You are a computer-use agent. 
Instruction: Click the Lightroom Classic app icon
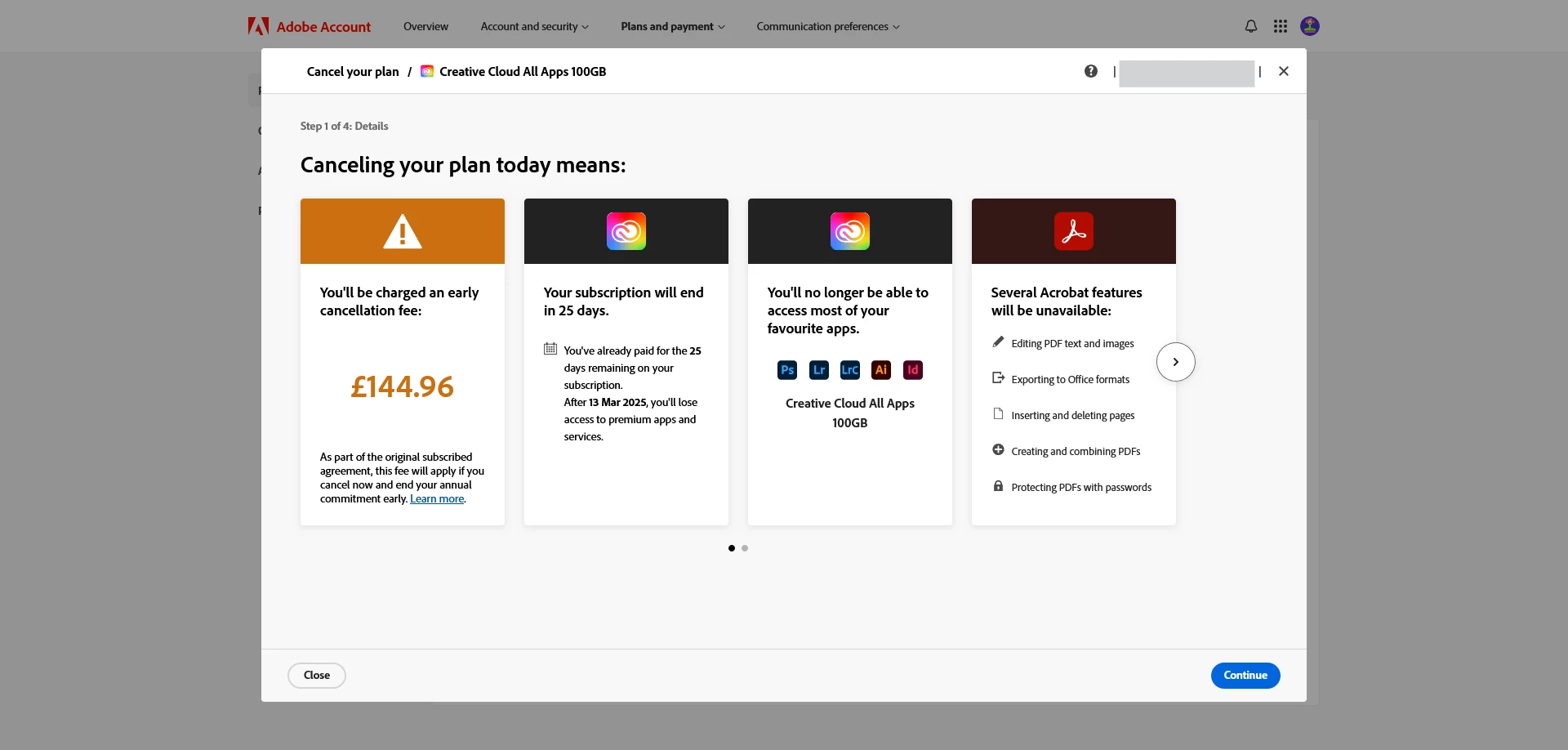point(850,370)
